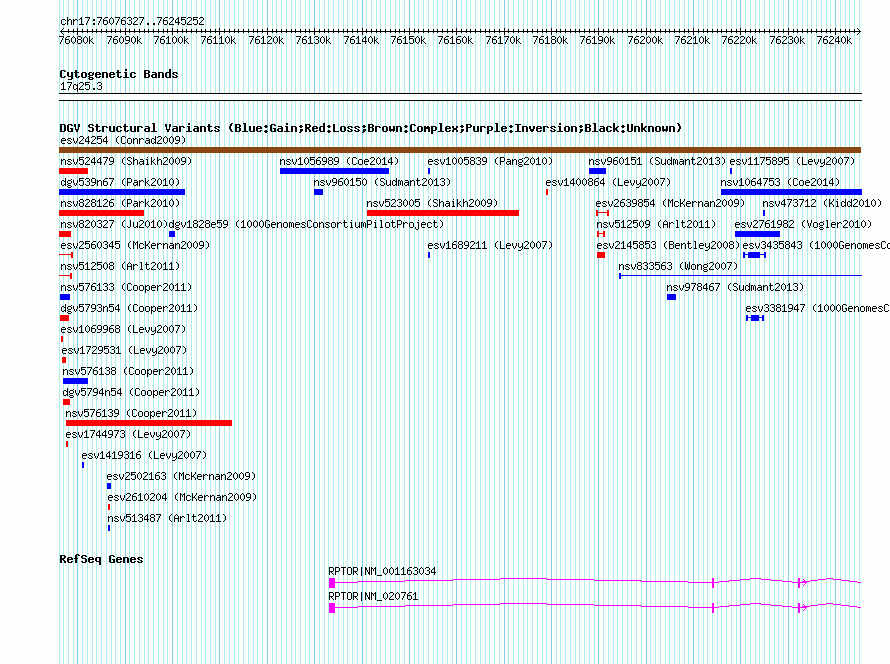The height and width of the screenshot is (664, 890).
Task: Select esv1419316 (Levy2007) label
Action: click(x=144, y=455)
